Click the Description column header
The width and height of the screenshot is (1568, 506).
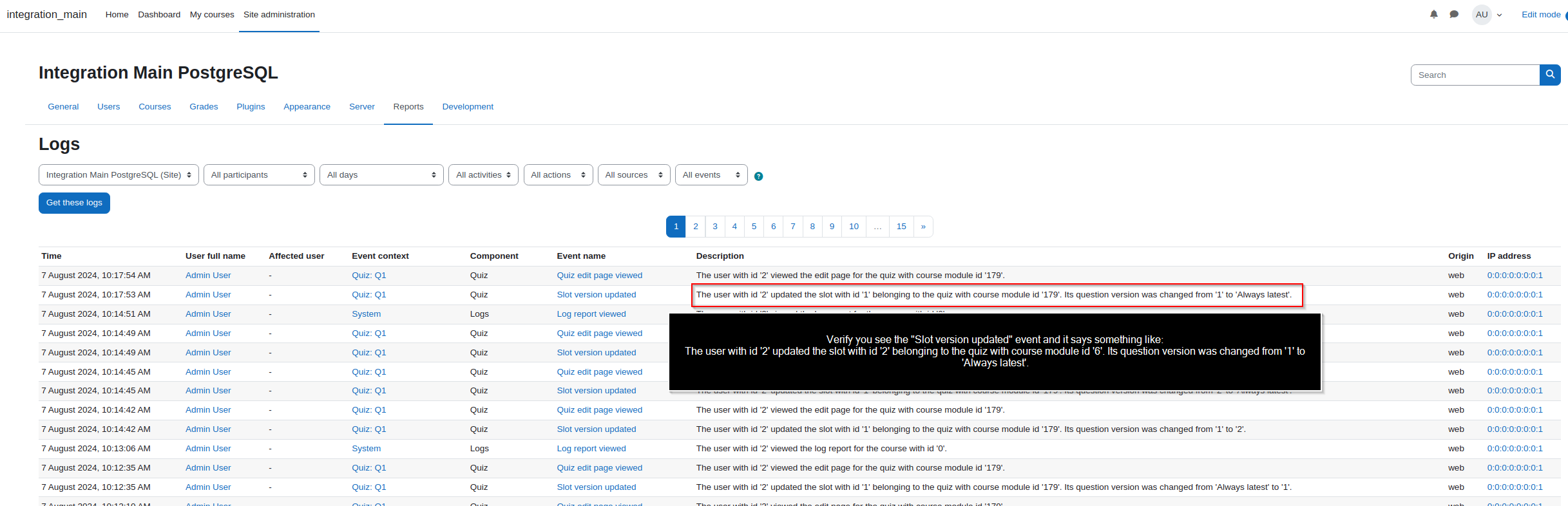(720, 256)
